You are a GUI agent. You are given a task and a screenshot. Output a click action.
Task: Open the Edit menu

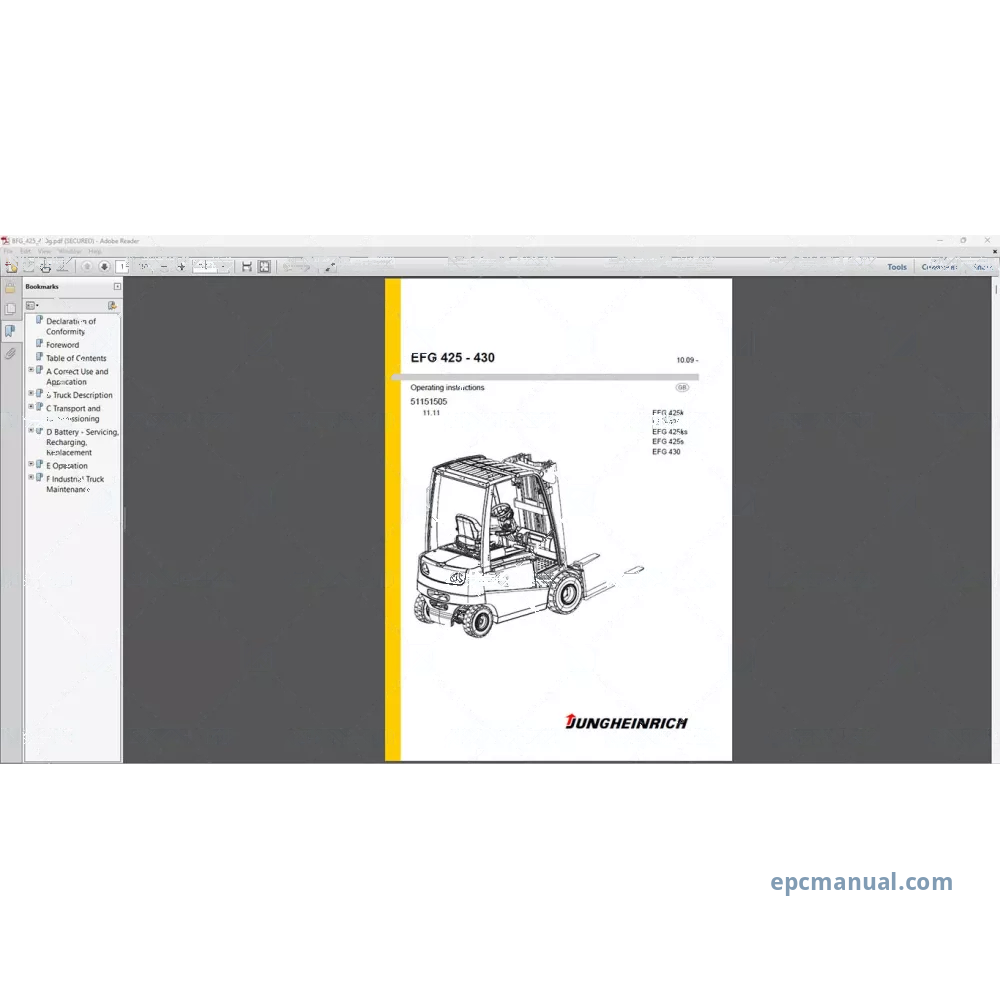click(x=26, y=251)
